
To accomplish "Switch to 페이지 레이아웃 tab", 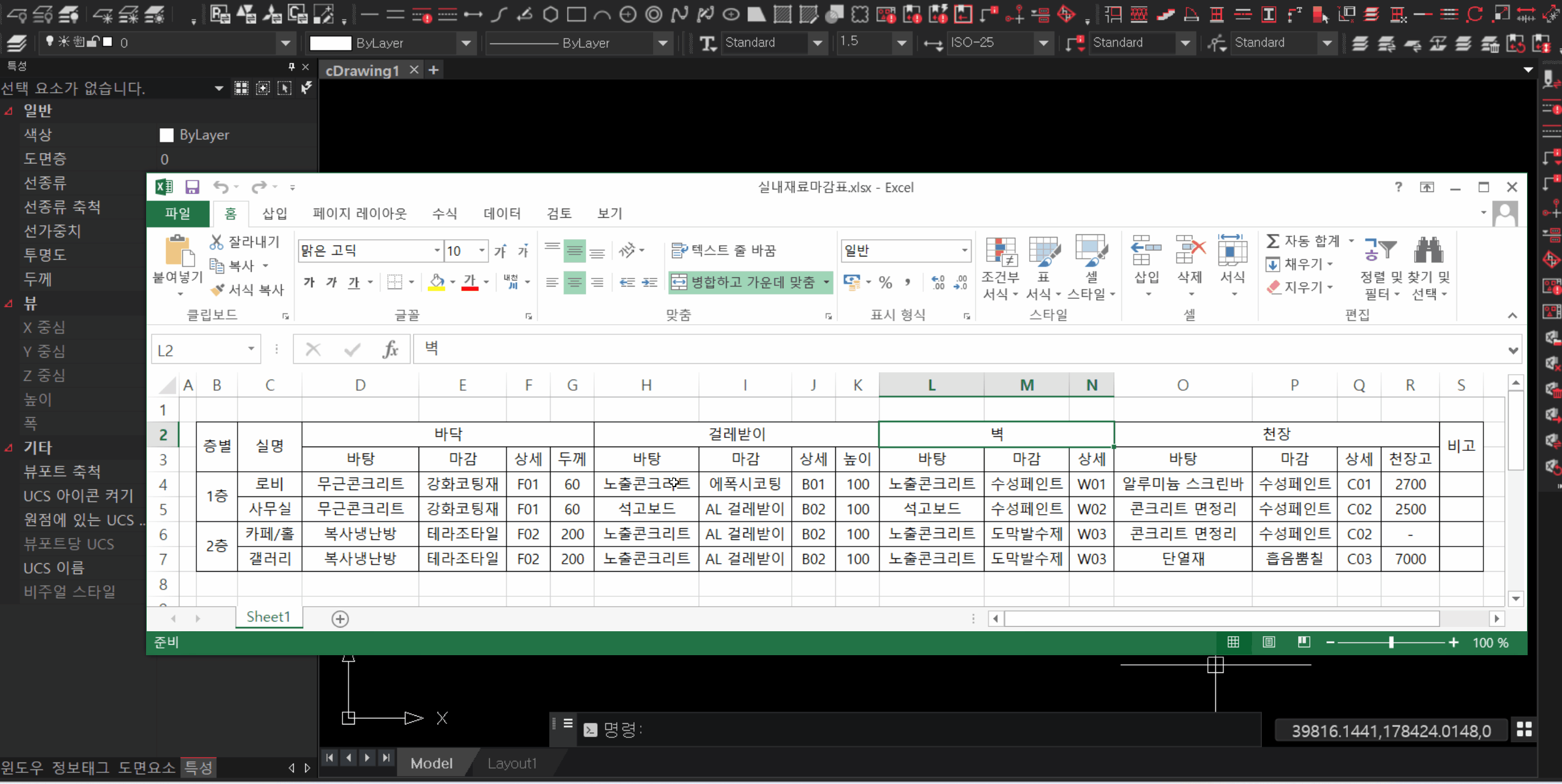I will coord(360,213).
